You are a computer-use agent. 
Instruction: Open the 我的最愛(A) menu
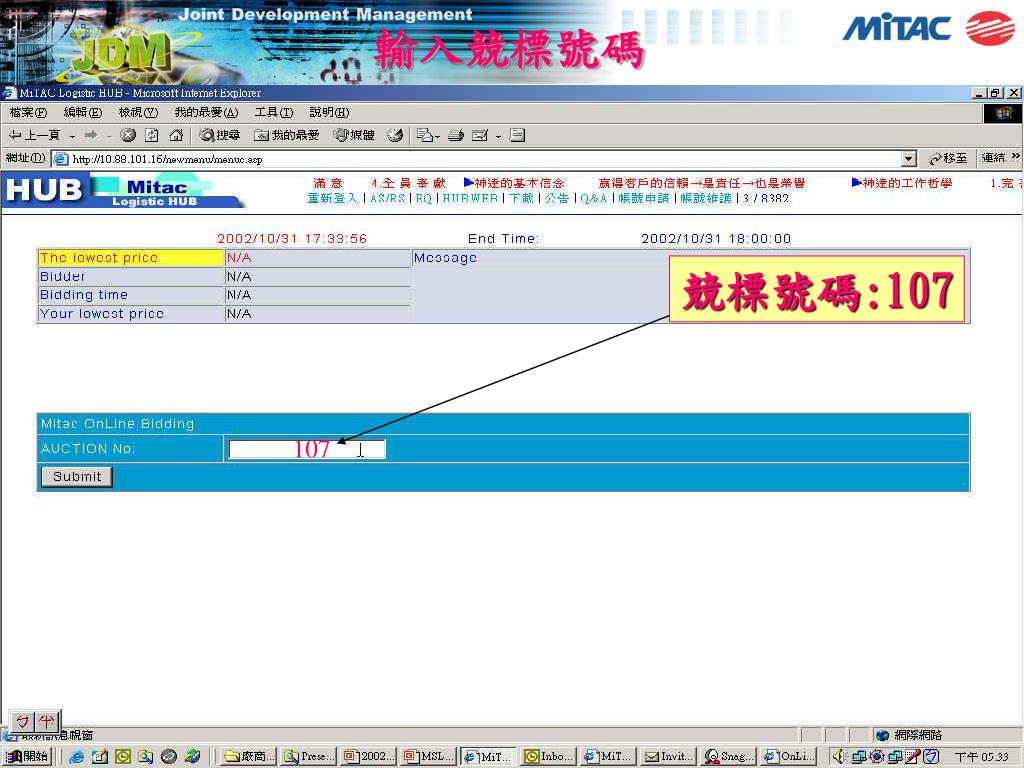[x=206, y=112]
